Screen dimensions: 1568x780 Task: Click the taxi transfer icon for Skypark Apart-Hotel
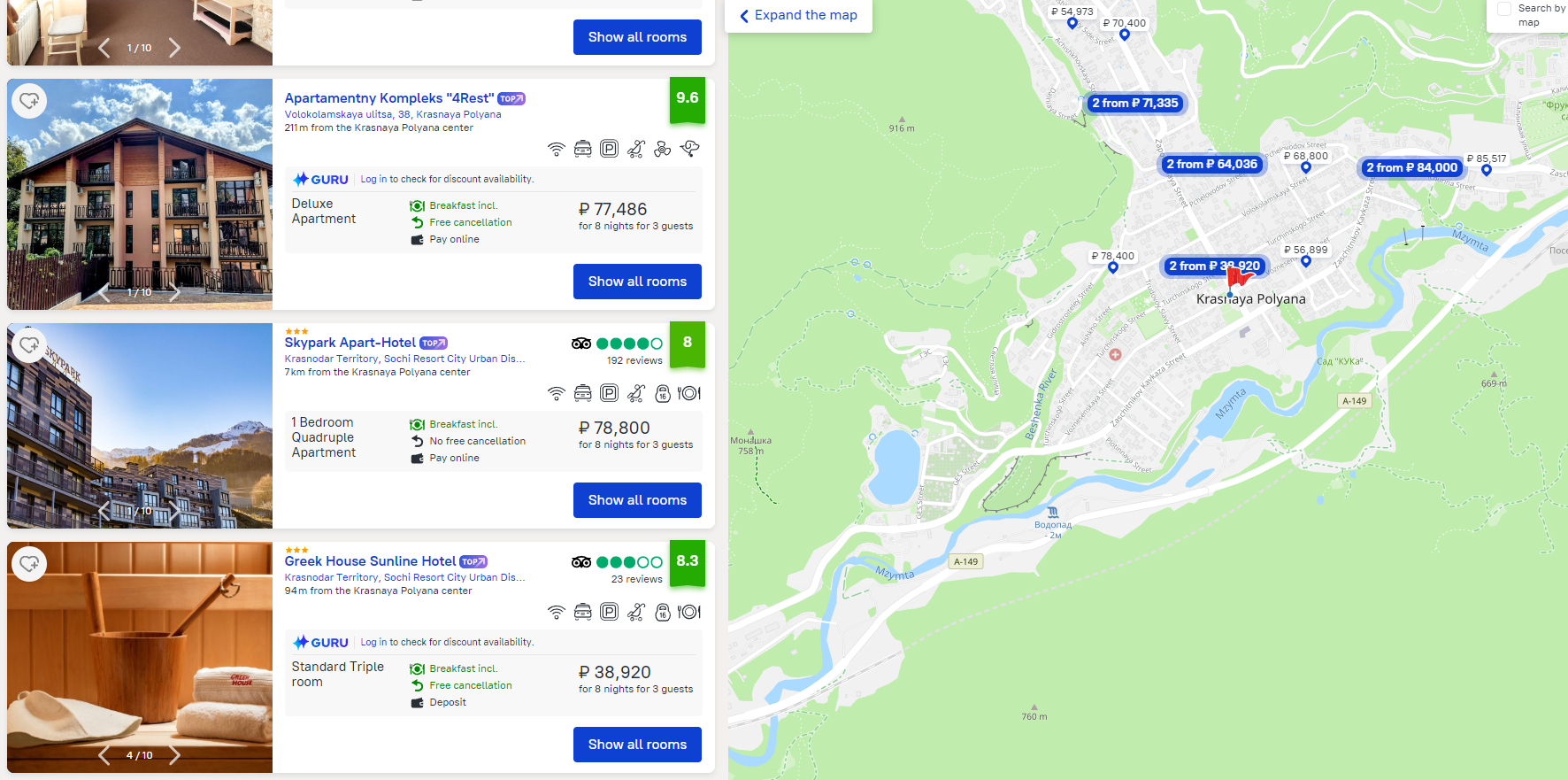(x=582, y=393)
